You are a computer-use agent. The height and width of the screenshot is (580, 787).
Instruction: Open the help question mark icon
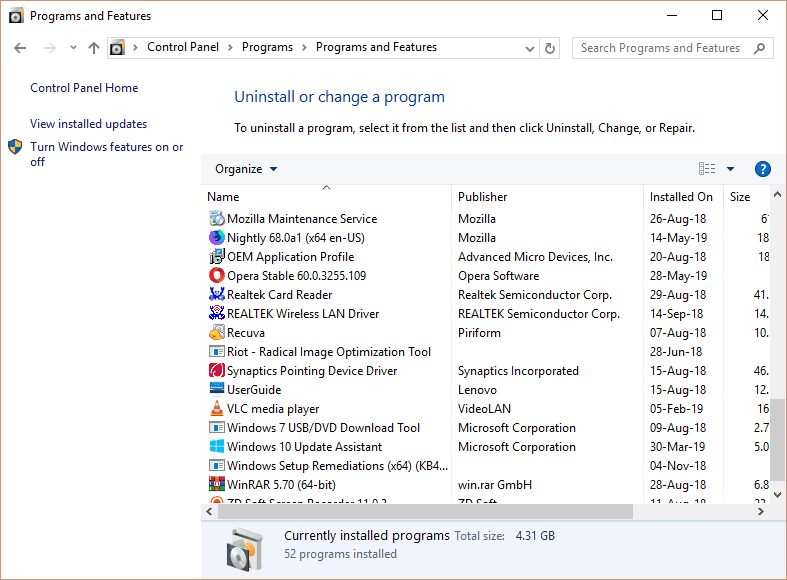coord(762,169)
